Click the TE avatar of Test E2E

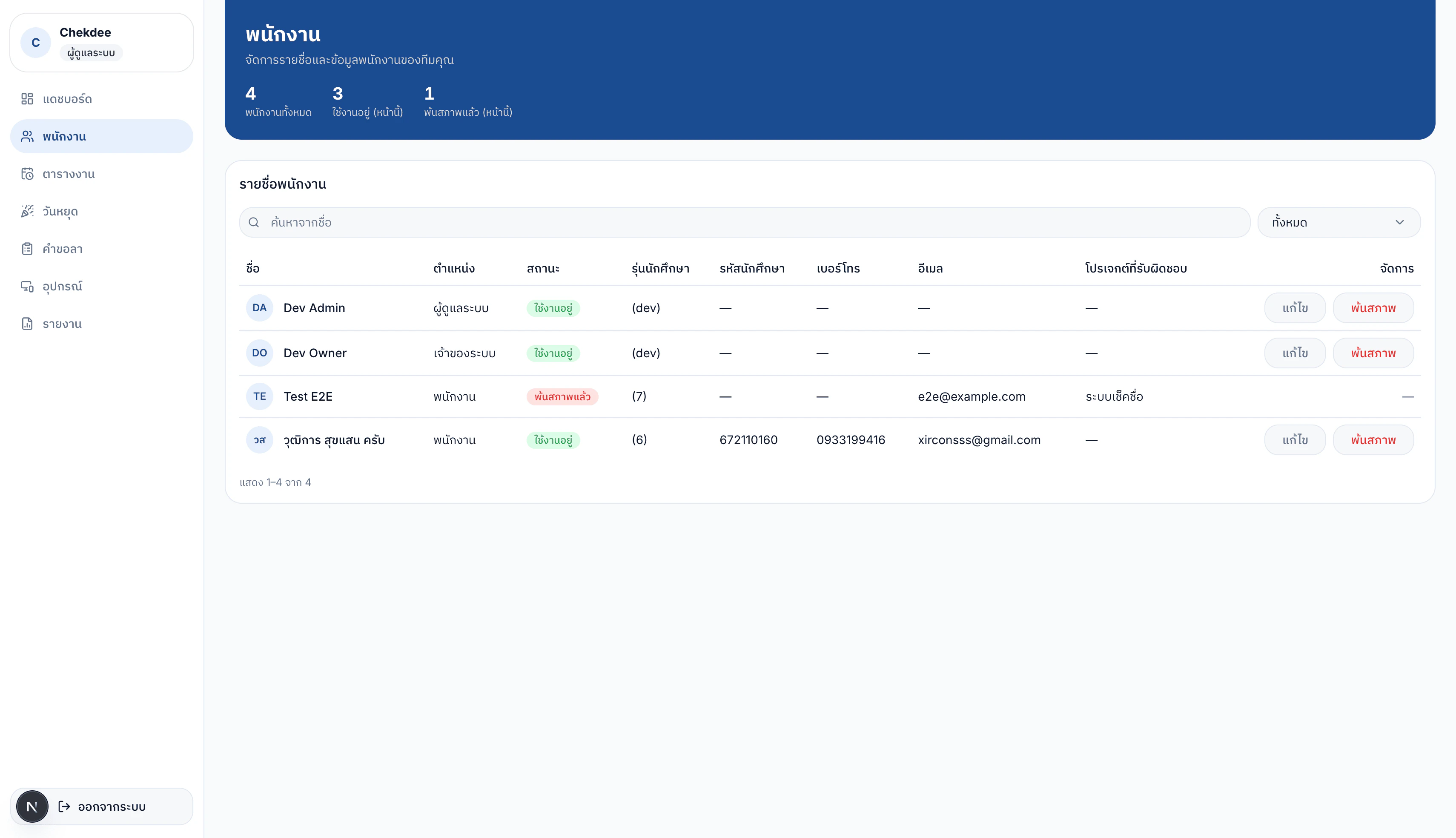(x=259, y=396)
